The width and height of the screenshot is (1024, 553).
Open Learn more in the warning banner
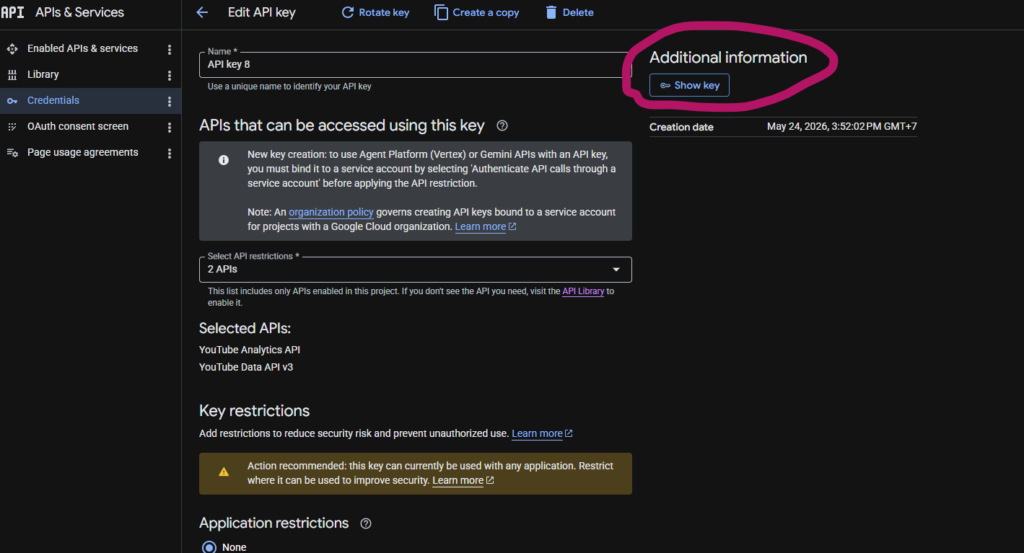463,481
